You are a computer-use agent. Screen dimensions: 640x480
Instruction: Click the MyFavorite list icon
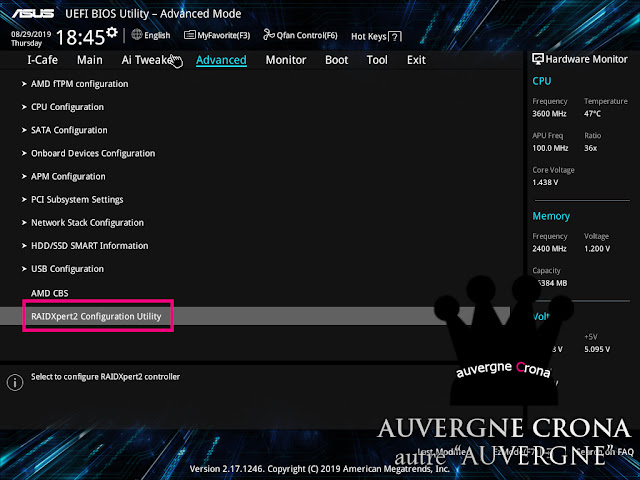[x=189, y=35]
